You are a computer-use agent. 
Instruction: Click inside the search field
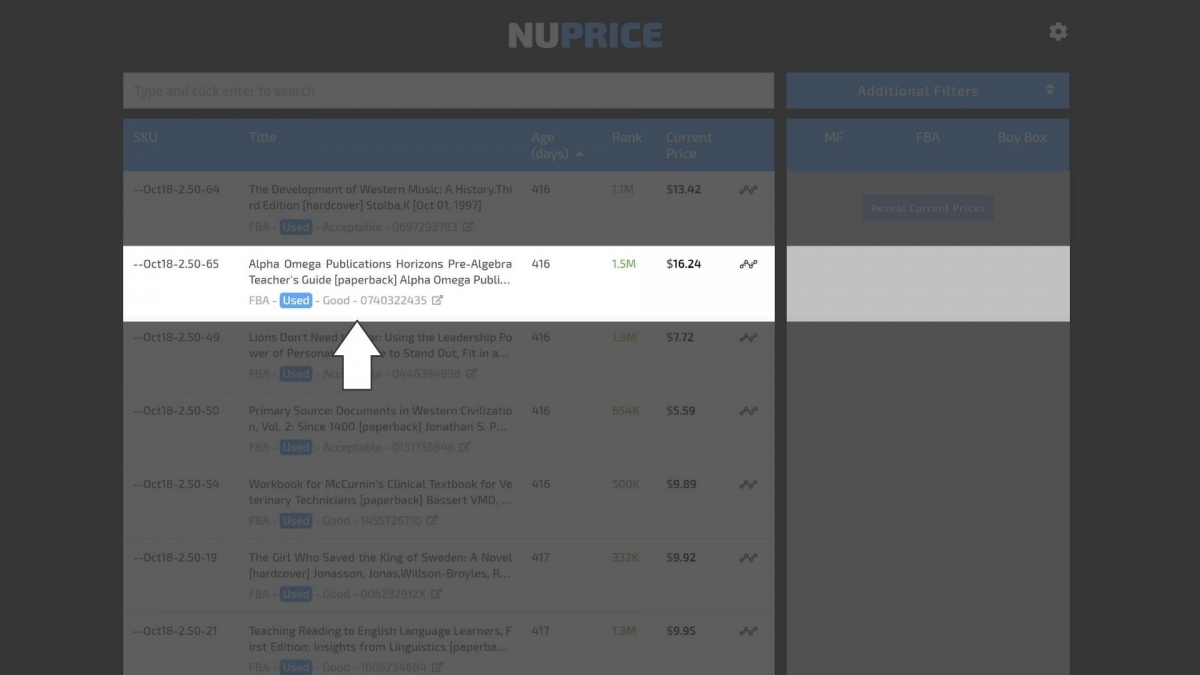click(x=447, y=90)
